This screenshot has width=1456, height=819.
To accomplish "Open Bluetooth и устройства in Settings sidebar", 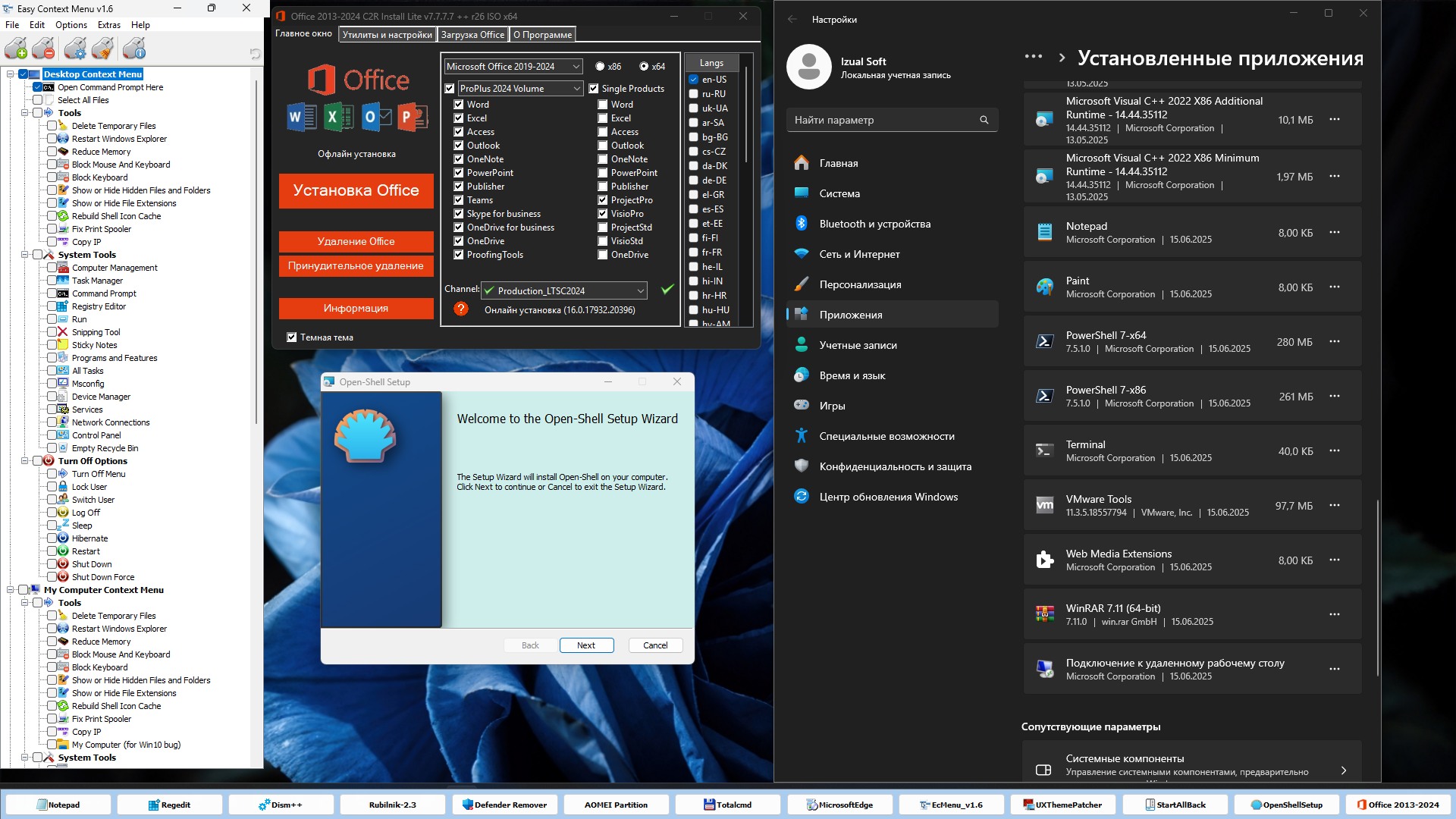I will tap(892, 224).
